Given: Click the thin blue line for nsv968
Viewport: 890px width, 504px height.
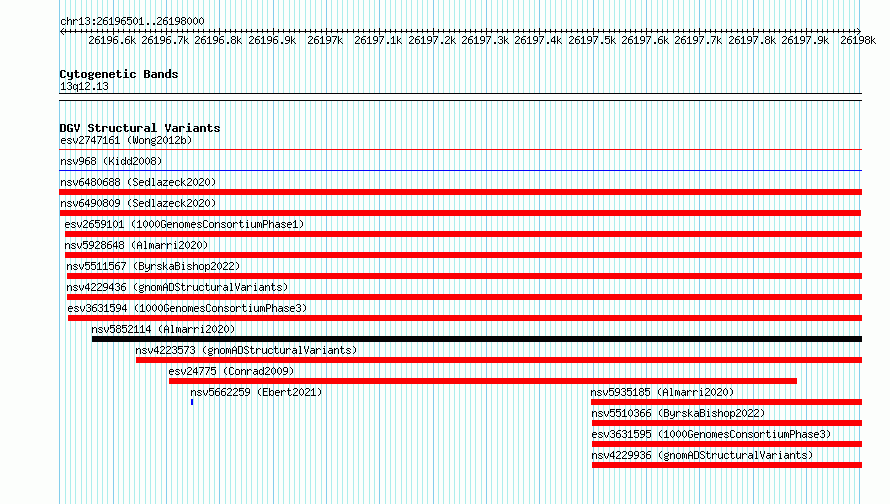Looking at the screenshot, I should point(460,171).
